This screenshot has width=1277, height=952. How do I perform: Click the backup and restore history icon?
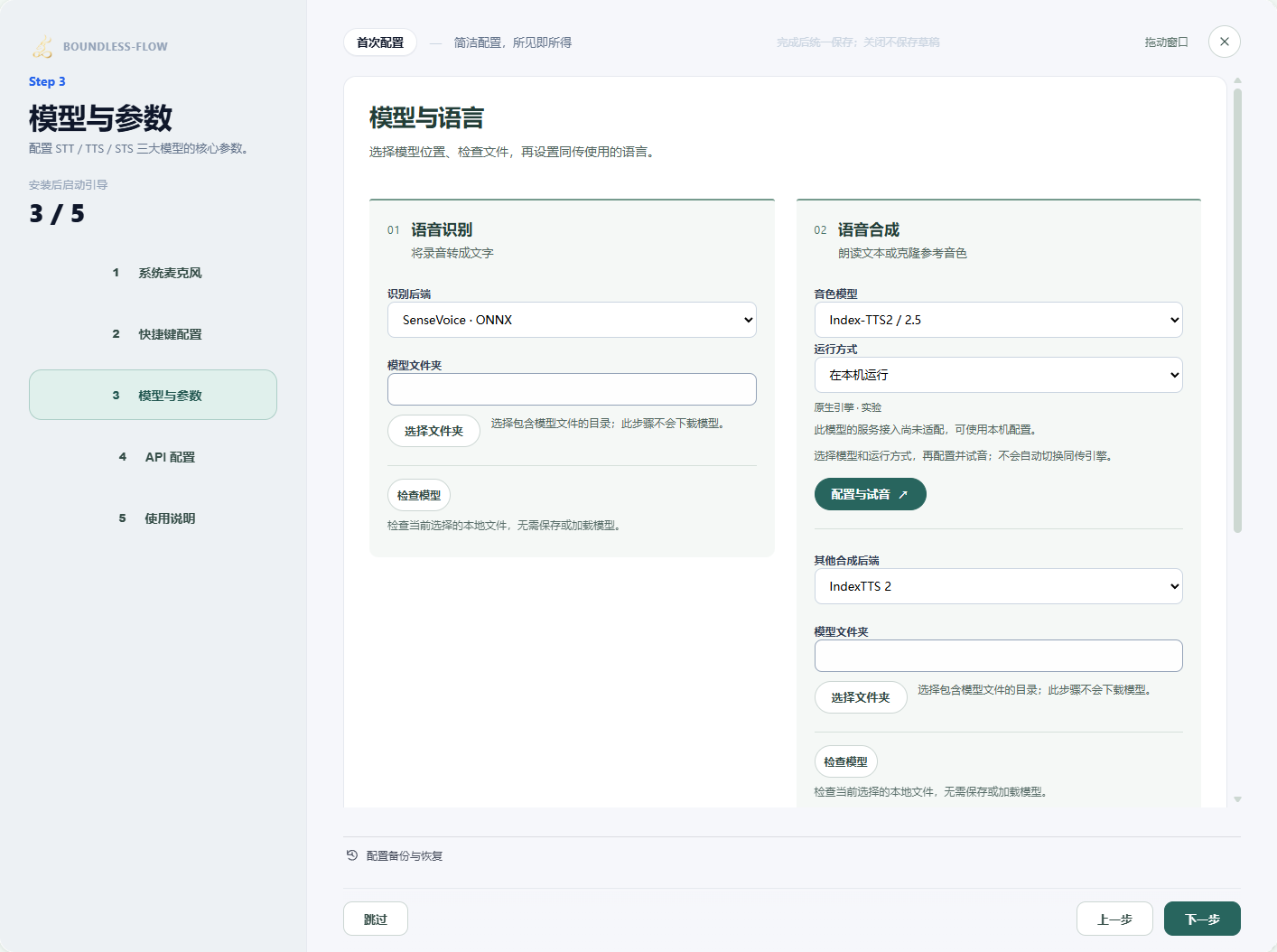coord(352,855)
